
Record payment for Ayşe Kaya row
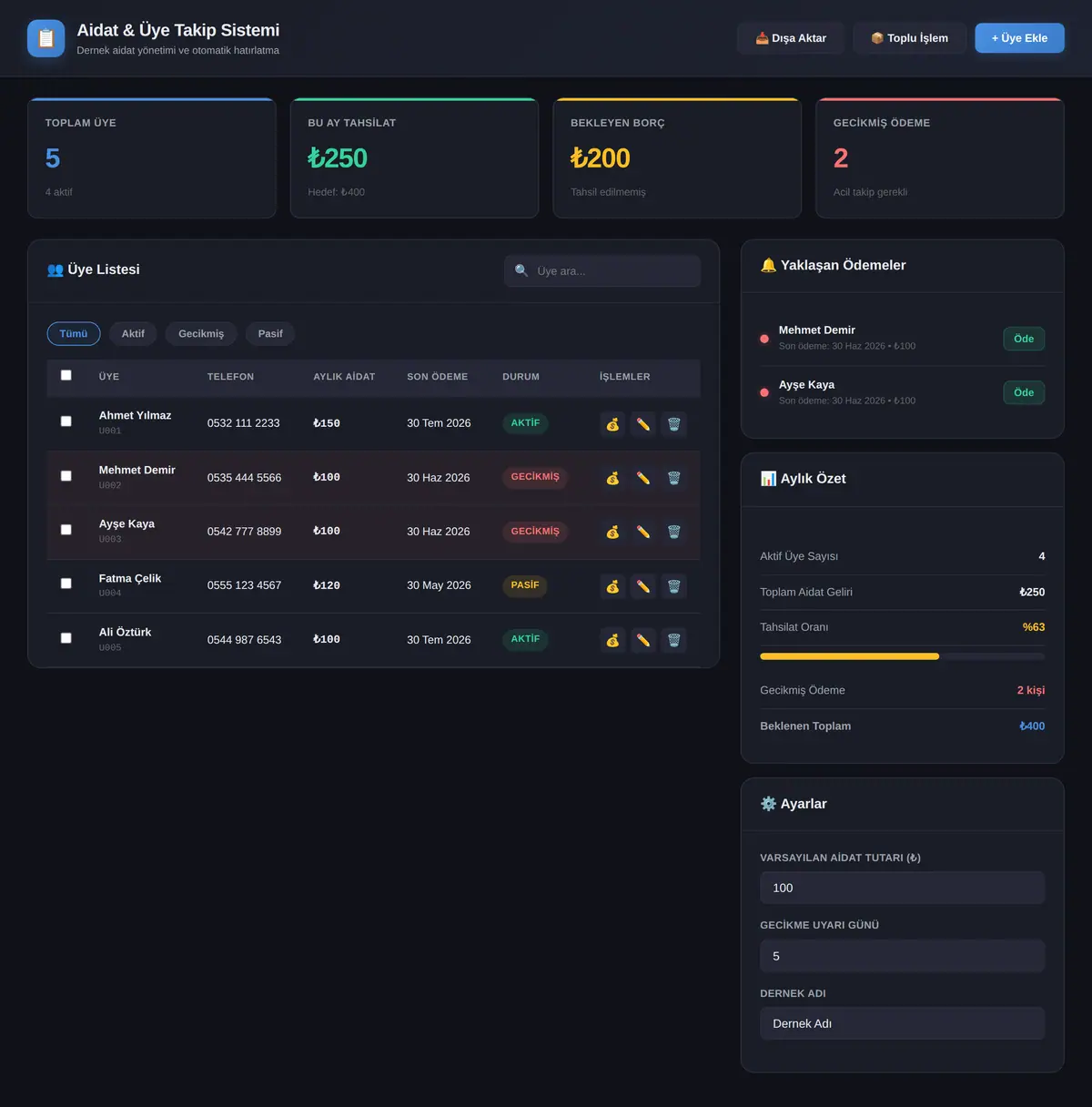[612, 532]
